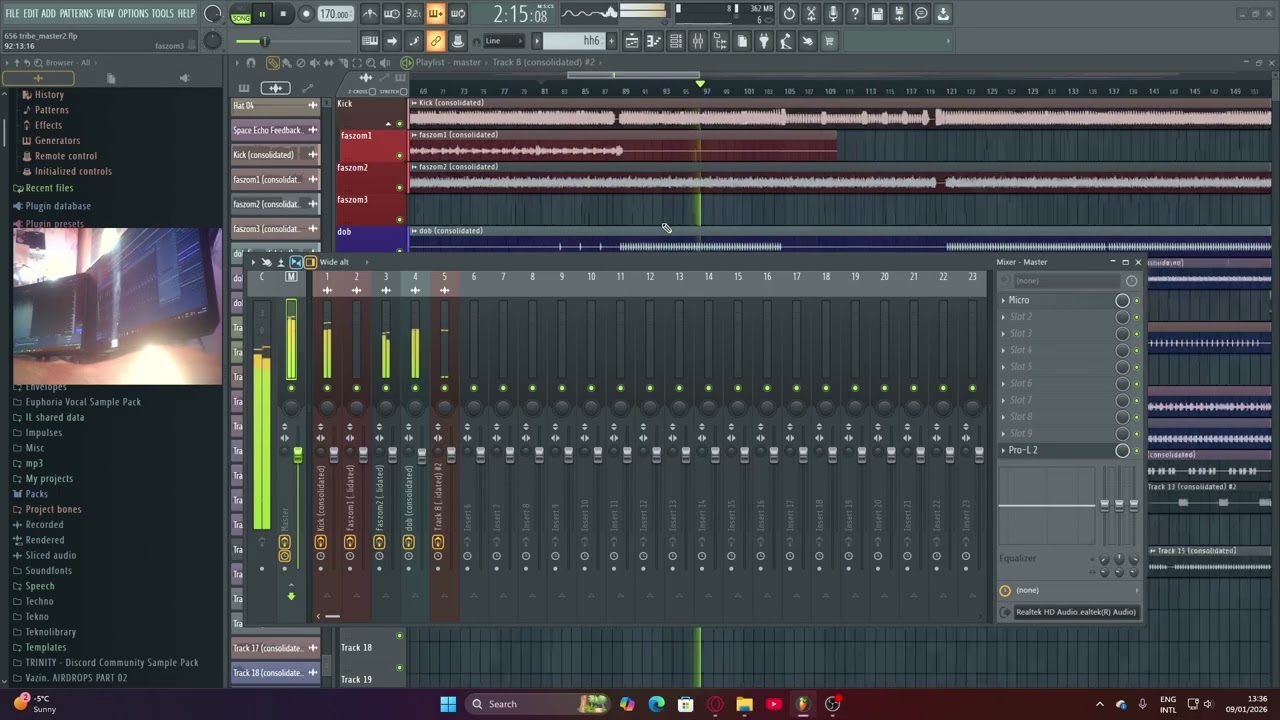This screenshot has height=720, width=1280.
Task: Open Euphoria Vocal Sample Pack folder
Action: (83, 402)
